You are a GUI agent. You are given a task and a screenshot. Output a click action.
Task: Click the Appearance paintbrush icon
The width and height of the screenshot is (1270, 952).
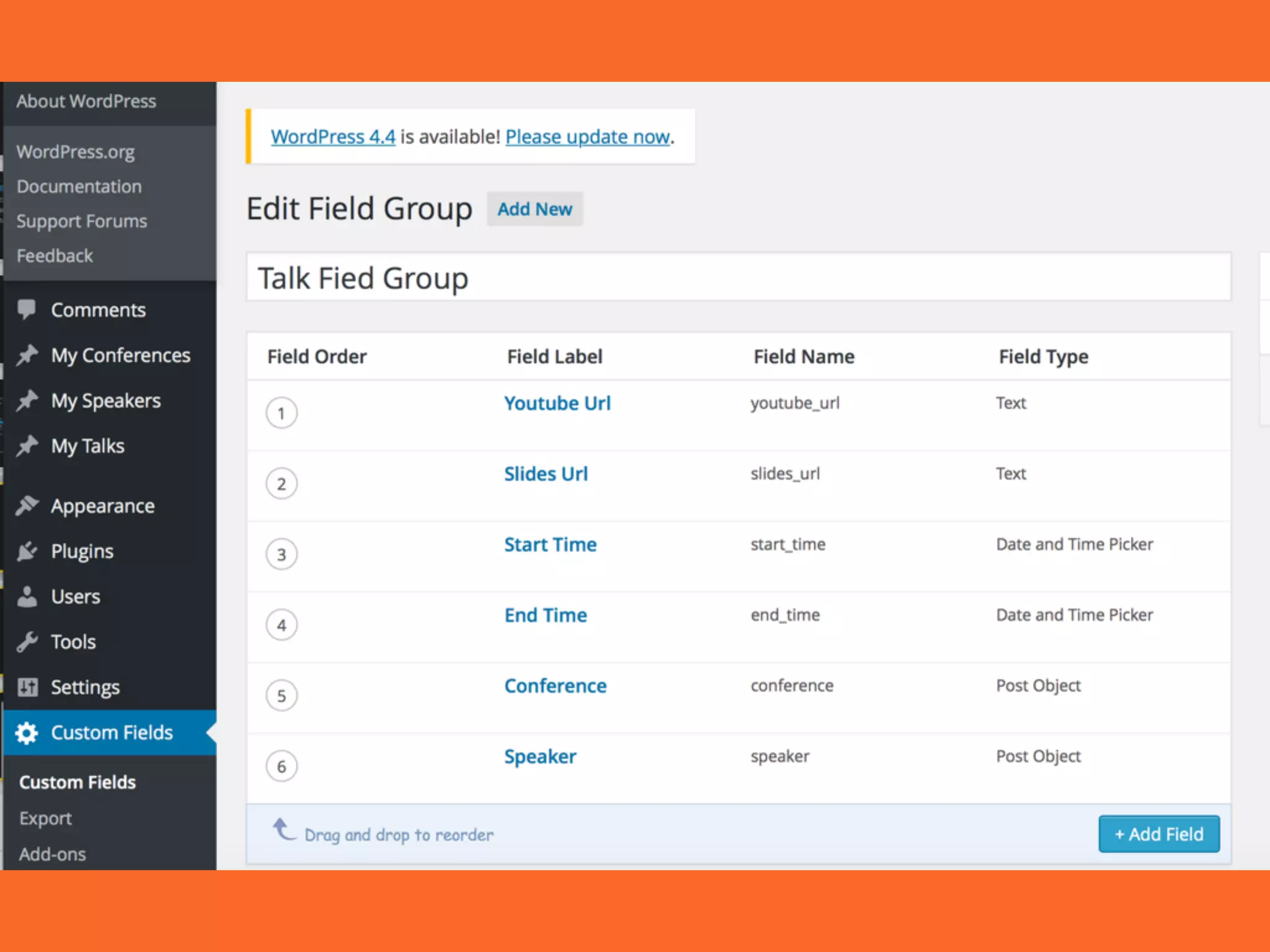tap(27, 506)
